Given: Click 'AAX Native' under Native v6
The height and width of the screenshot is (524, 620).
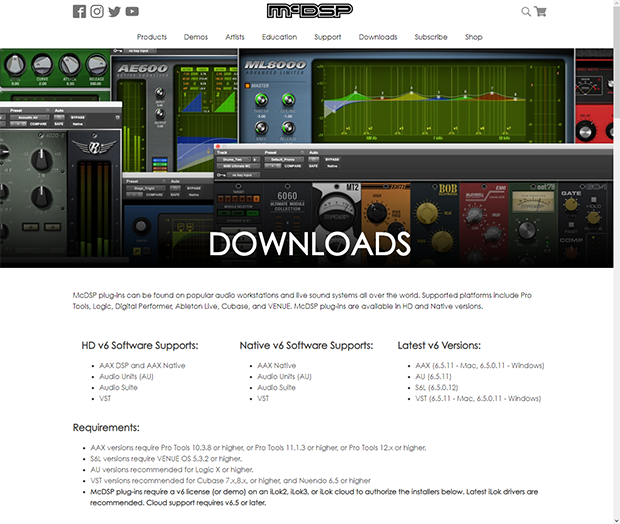Looking at the screenshot, I should [277, 365].
